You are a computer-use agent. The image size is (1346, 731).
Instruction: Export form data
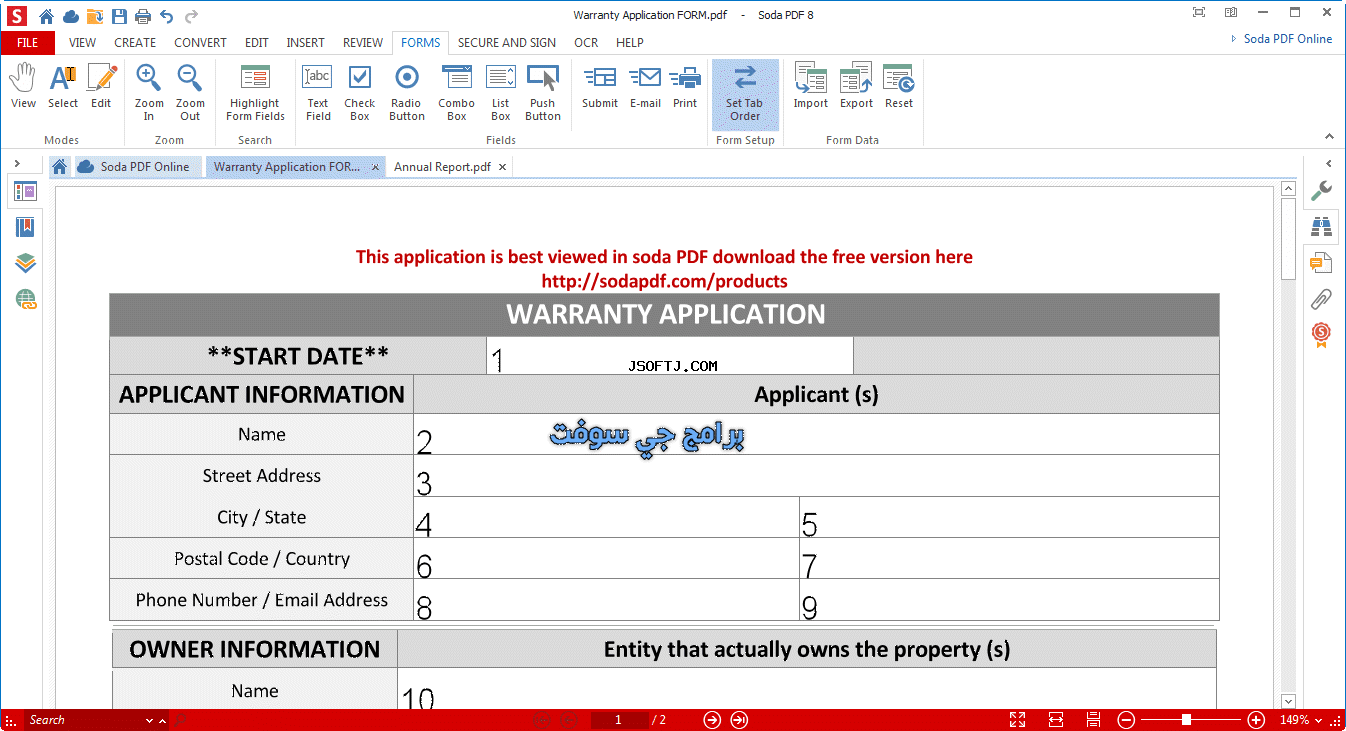pyautogui.click(x=856, y=86)
